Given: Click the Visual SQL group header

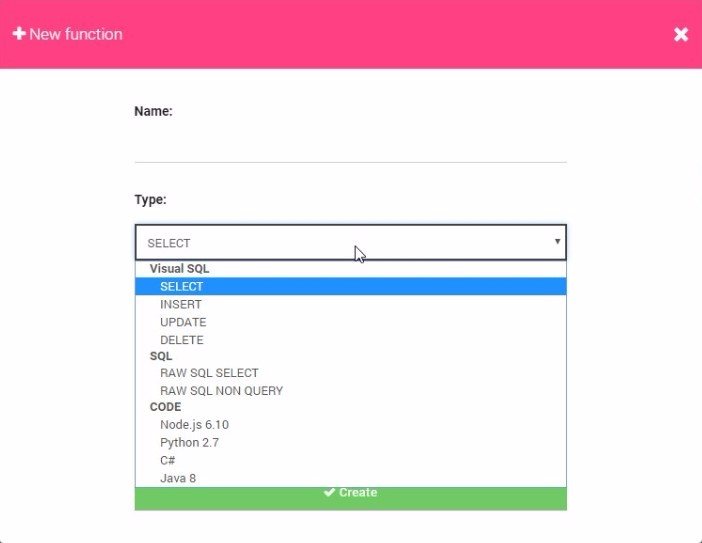Looking at the screenshot, I should point(179,269).
